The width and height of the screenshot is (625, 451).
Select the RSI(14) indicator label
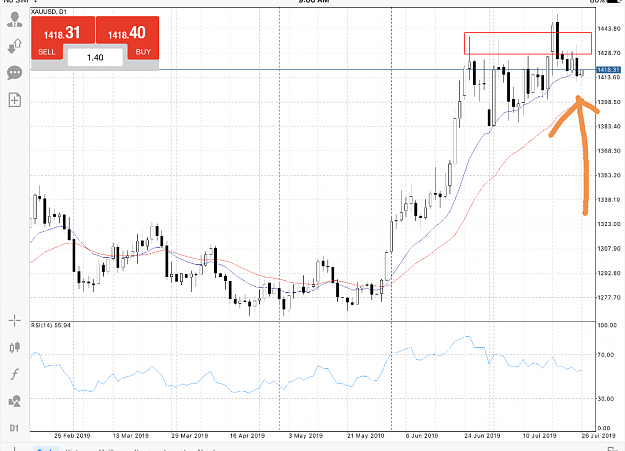coord(51,325)
